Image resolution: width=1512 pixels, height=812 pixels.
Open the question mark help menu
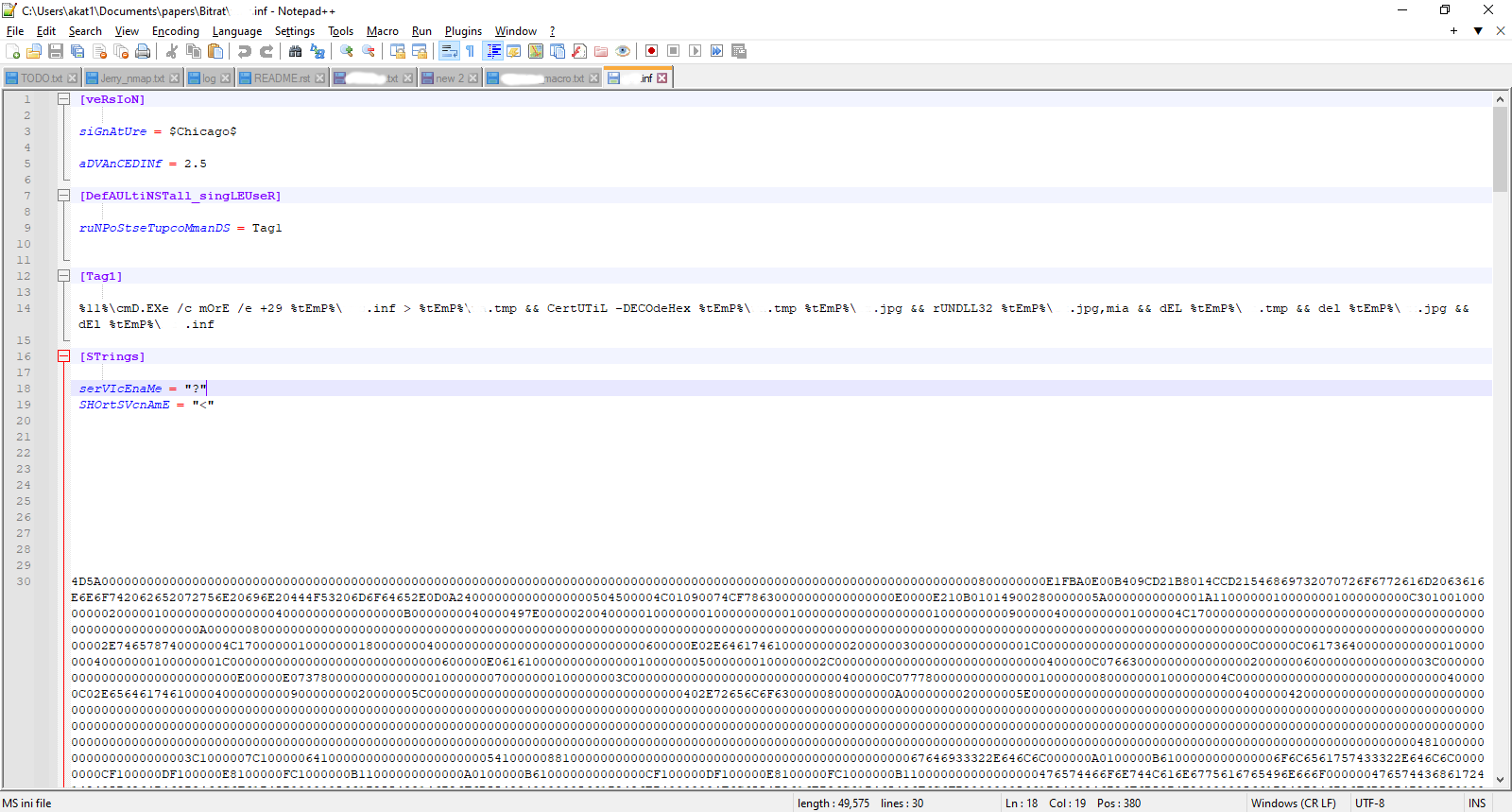pyautogui.click(x=553, y=31)
